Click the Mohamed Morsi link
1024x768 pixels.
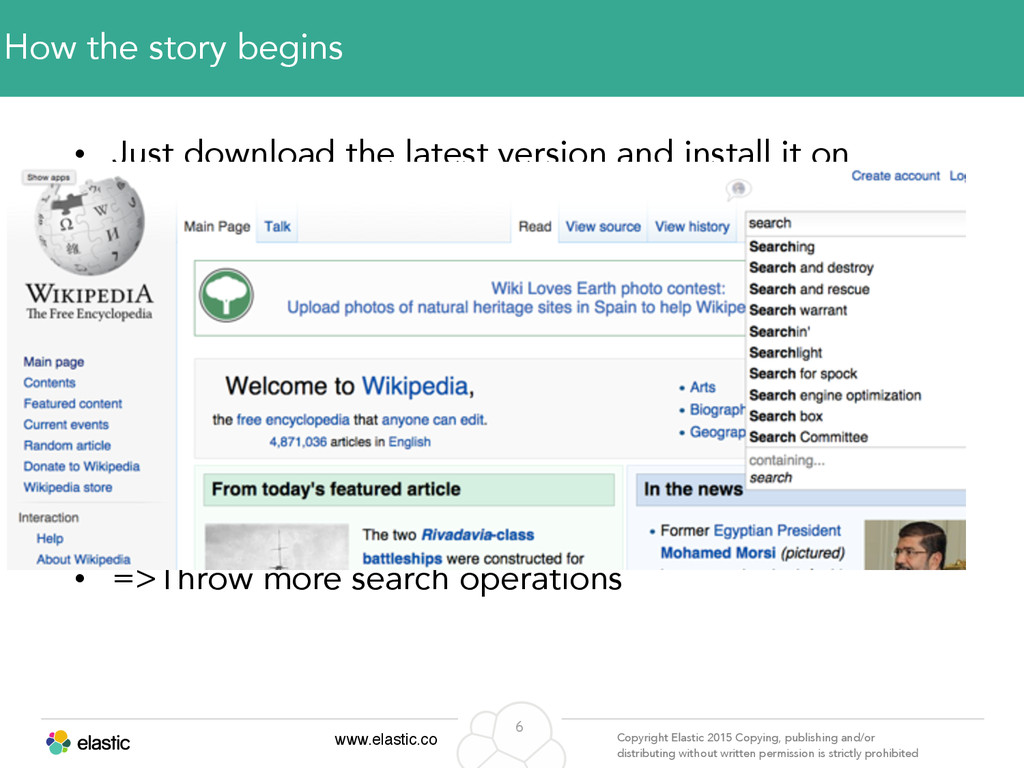[718, 552]
